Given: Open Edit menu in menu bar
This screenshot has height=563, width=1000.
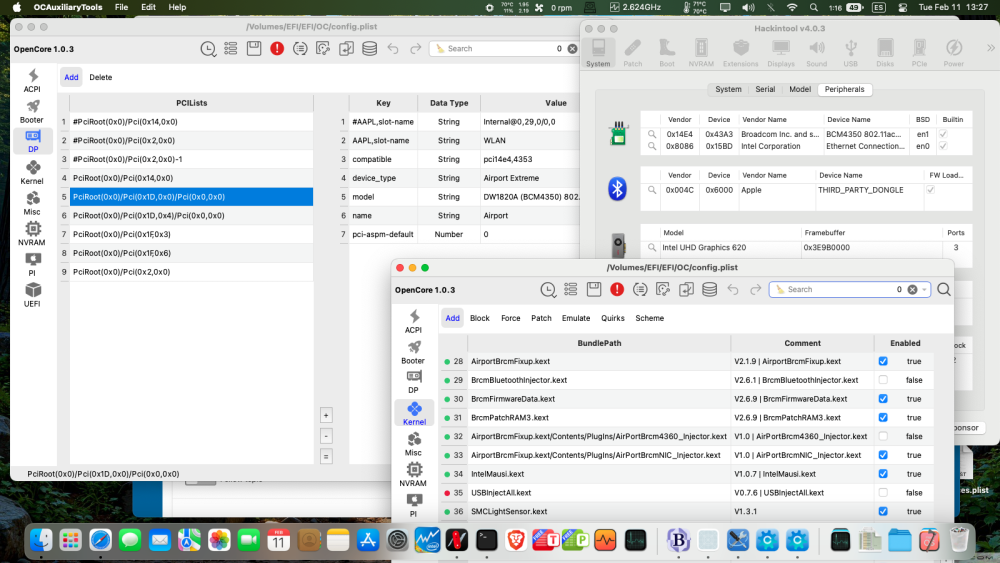Looking at the screenshot, I should [149, 7].
